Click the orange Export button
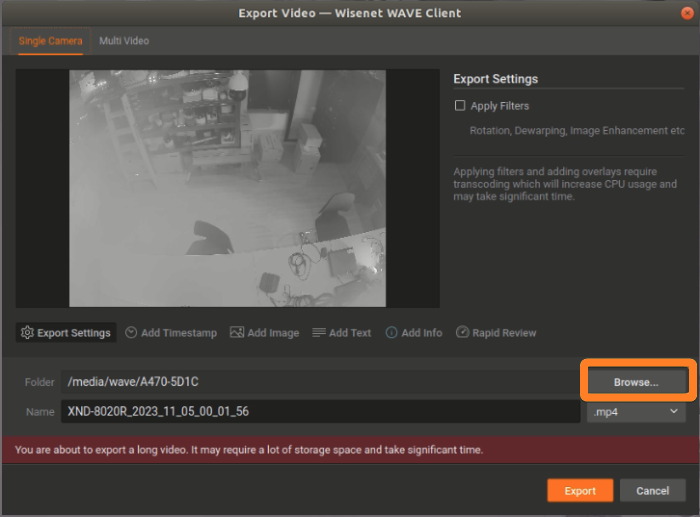700x517 pixels. (580, 491)
